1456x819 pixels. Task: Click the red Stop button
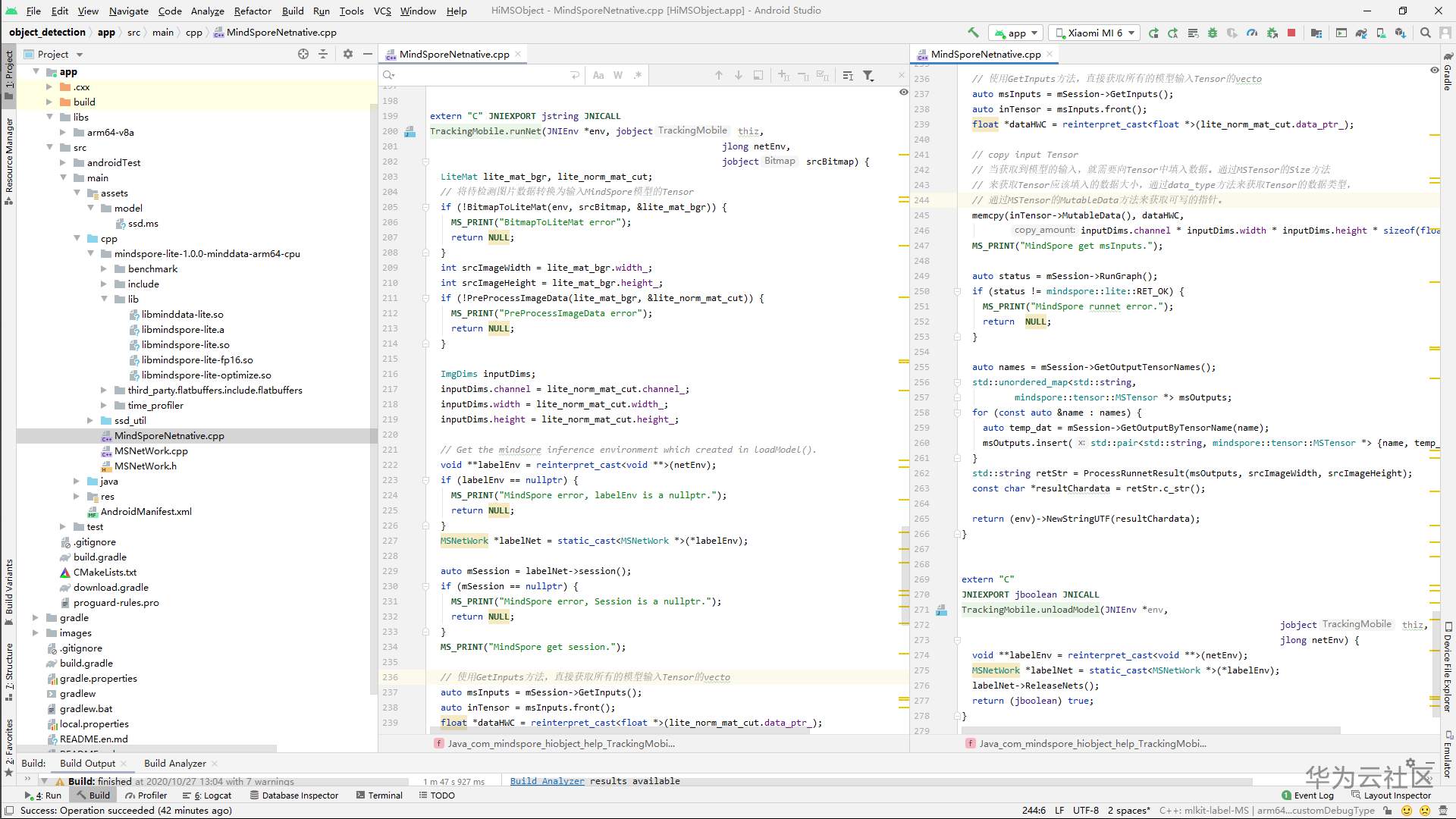pos(1291,33)
